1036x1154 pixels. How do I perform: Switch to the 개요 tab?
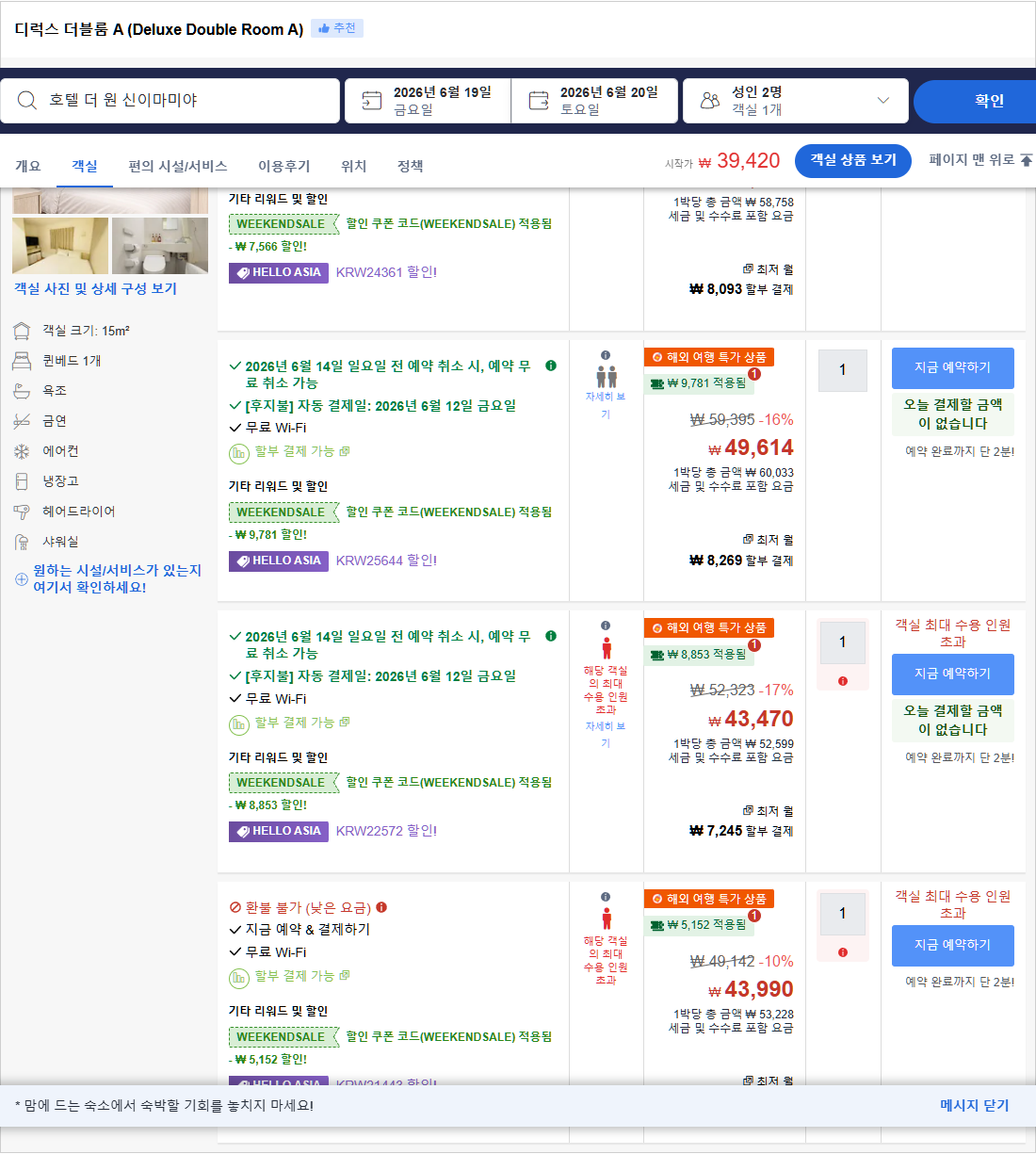point(28,166)
